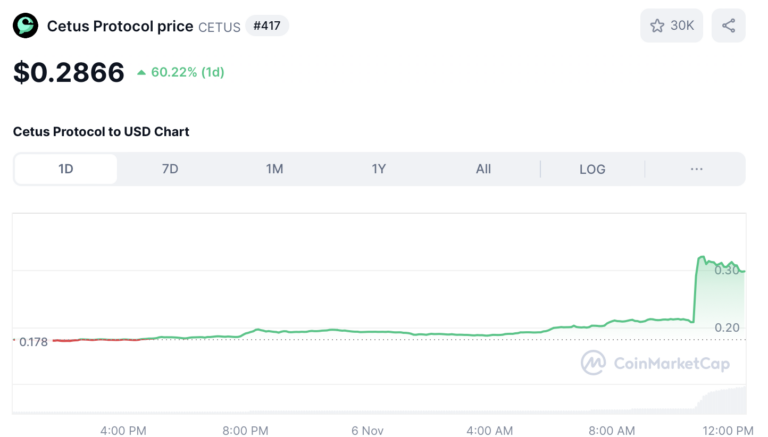
Task: Toggle LOG scale on chart
Action: pos(592,169)
